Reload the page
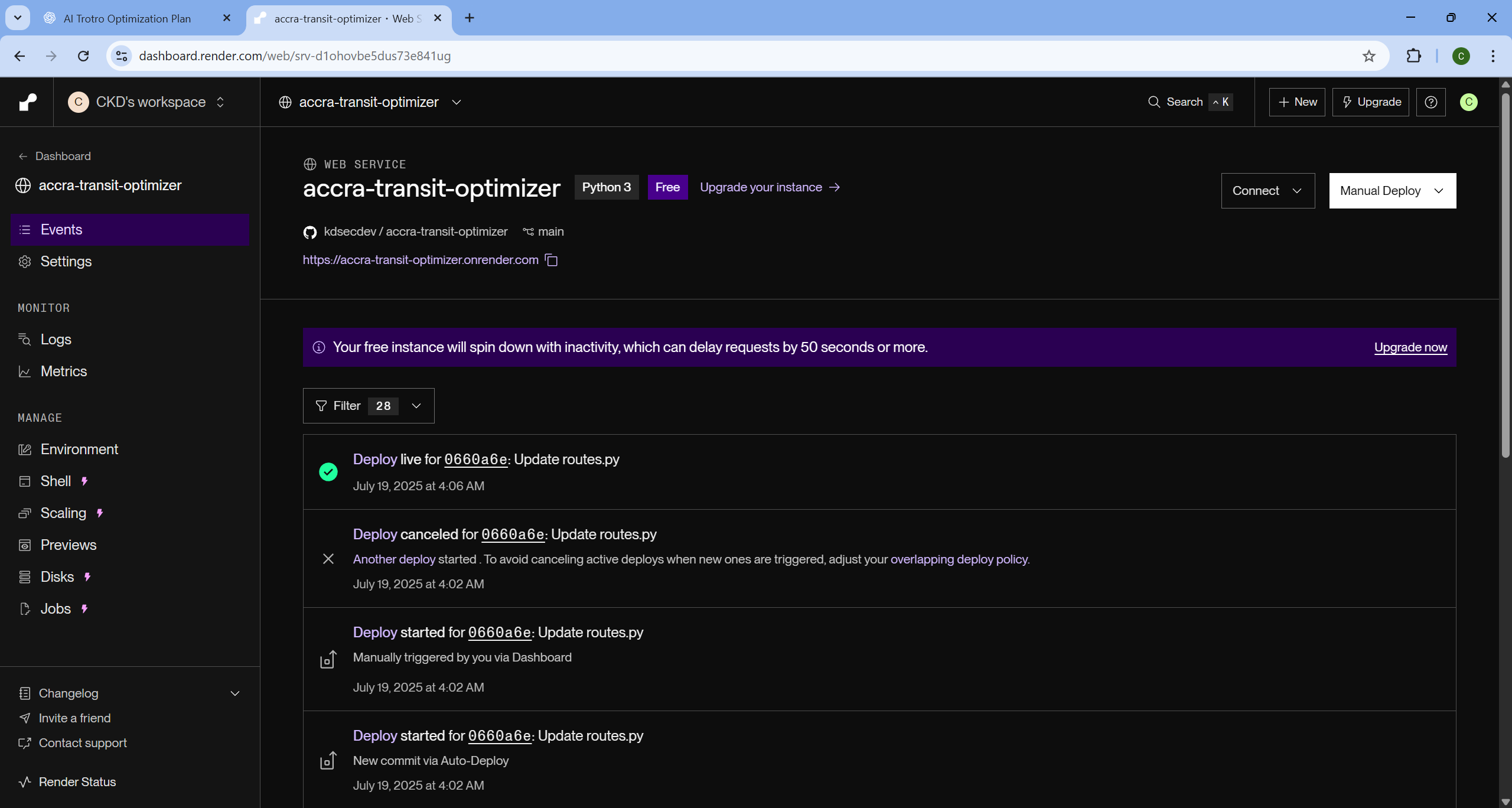This screenshot has width=1512, height=808. coord(83,56)
